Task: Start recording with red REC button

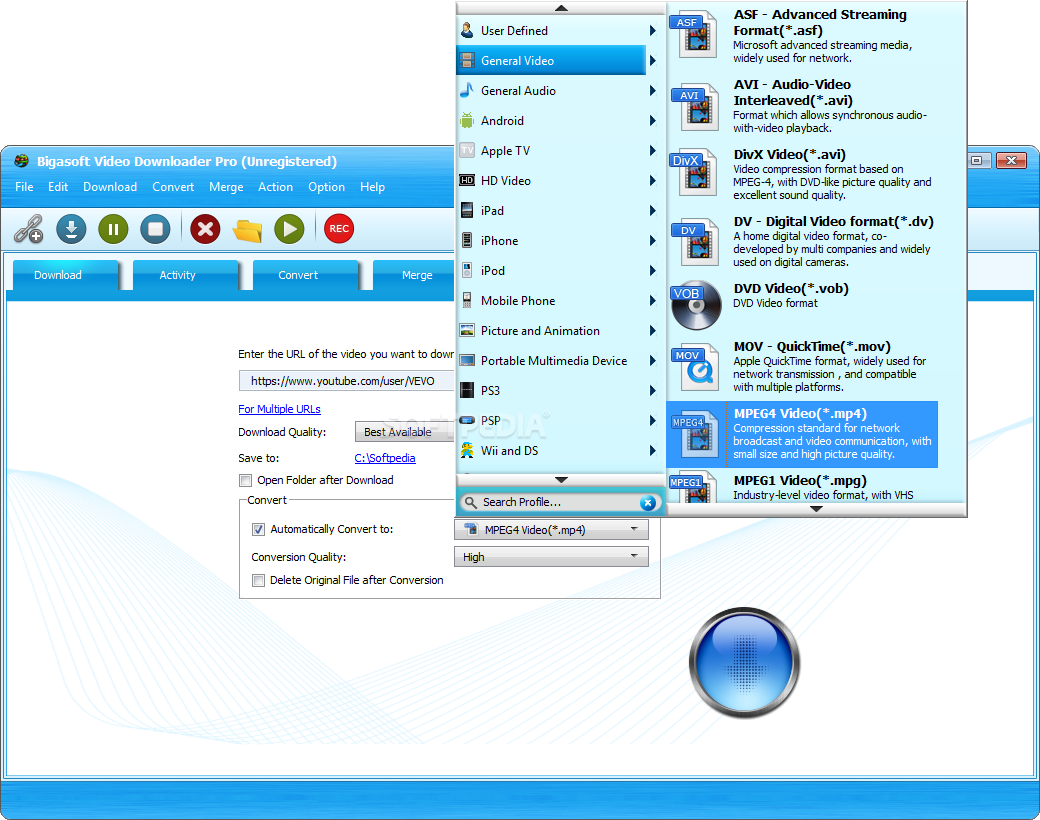Action: 339,229
